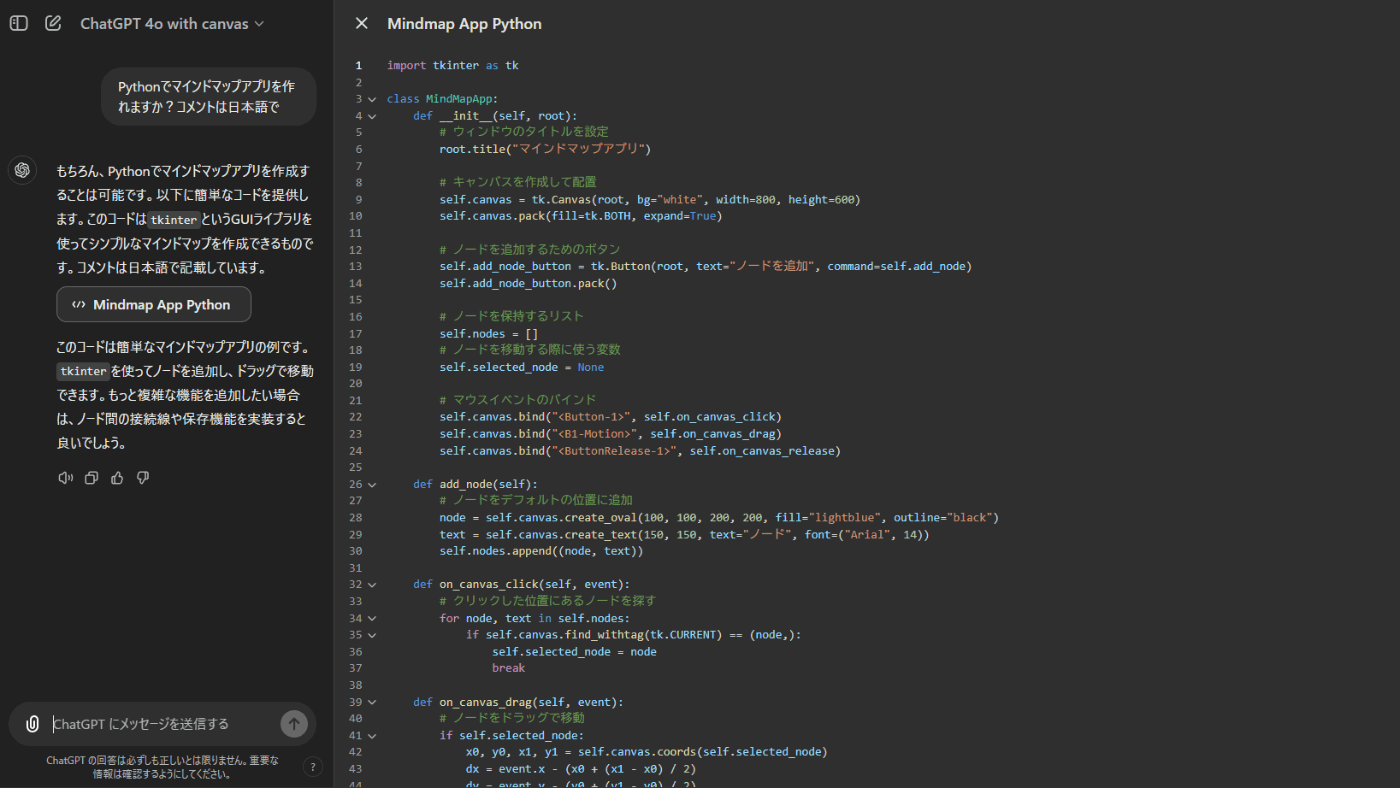Toggle the sidebar panel icon

(18, 23)
